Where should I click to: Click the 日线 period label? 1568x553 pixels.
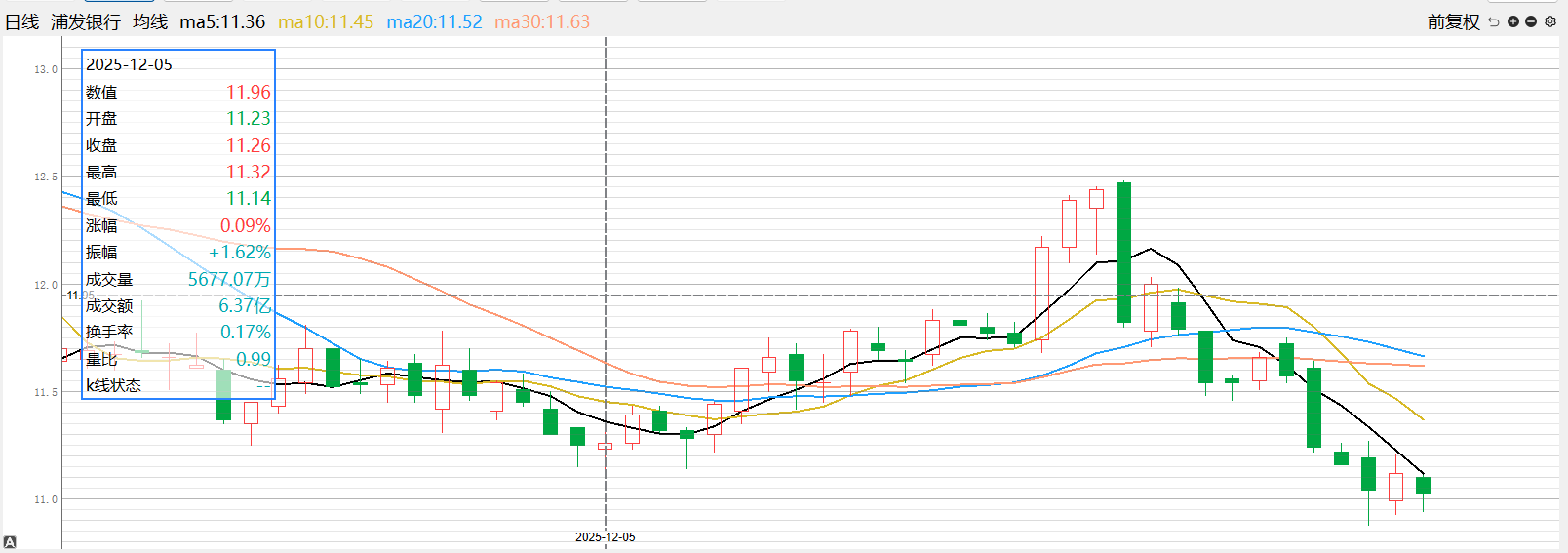[x=21, y=21]
